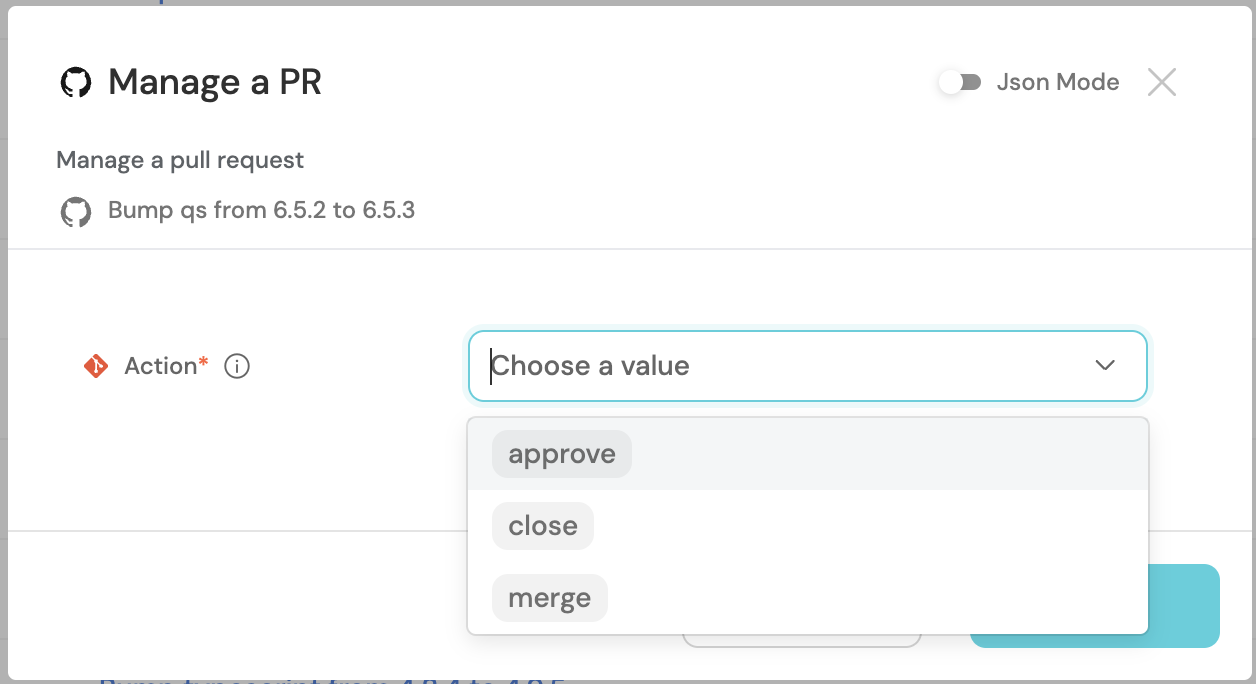Click the red required asterisk after Action
This screenshot has height=684, width=1256.
pos(204,361)
